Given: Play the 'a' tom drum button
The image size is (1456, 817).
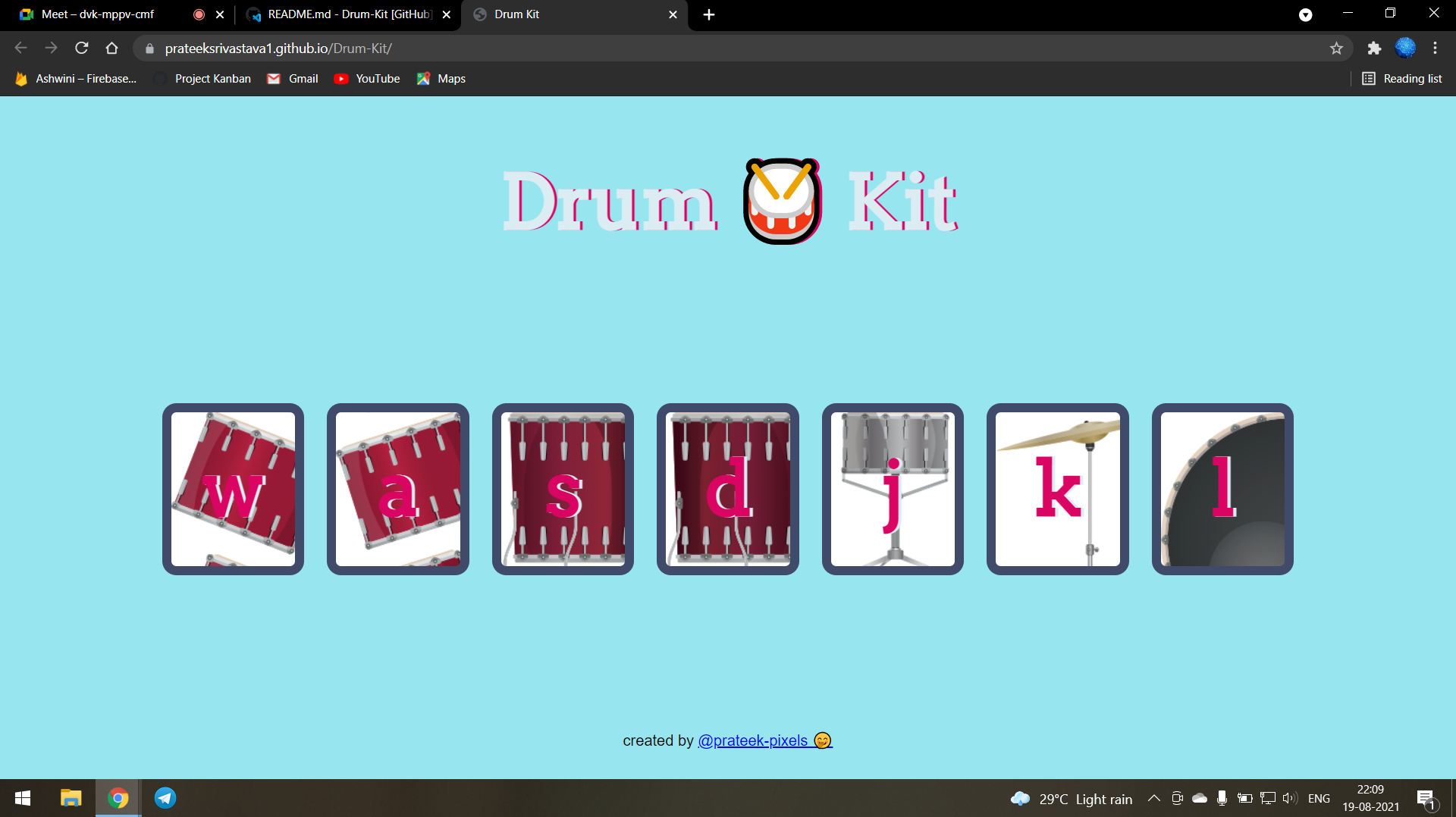Looking at the screenshot, I should pyautogui.click(x=398, y=489).
